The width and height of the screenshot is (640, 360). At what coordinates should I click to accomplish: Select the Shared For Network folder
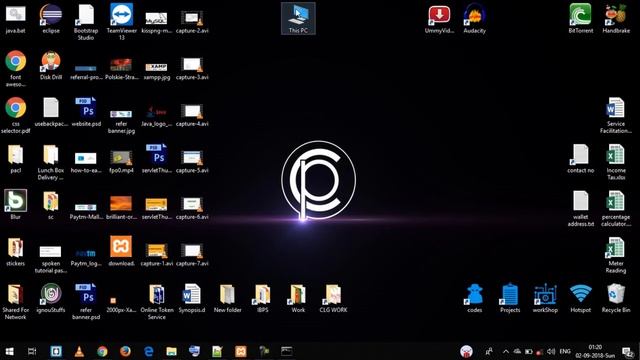pos(16,302)
